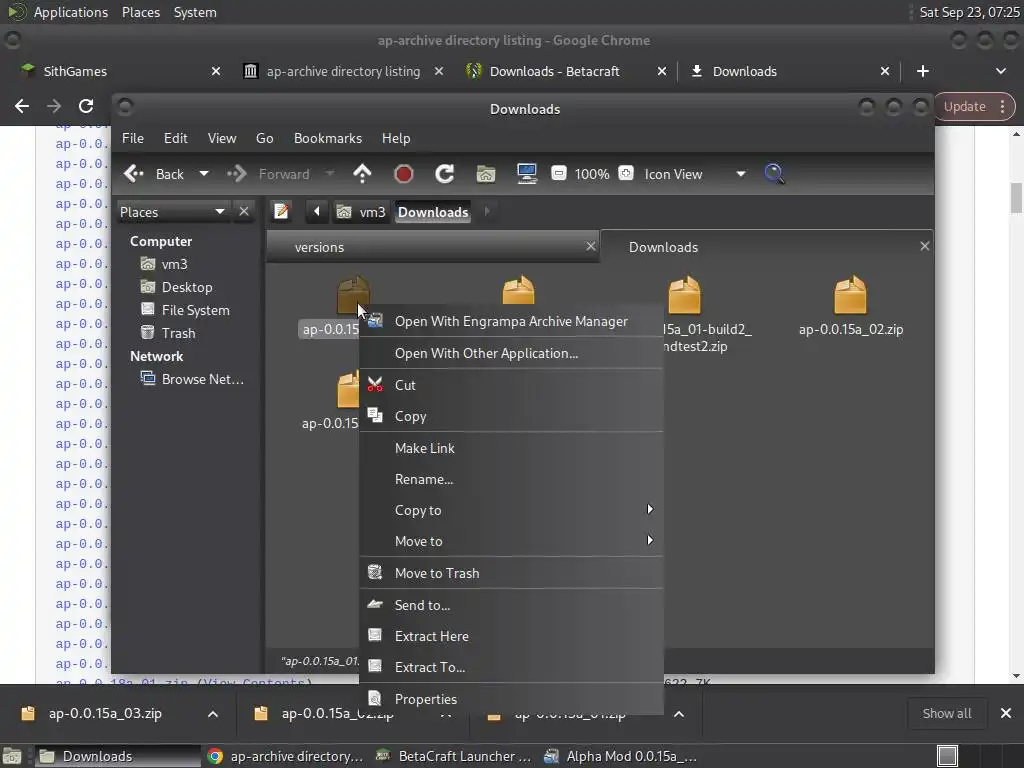Select Extract To... in context menu
Viewport: 1024px width, 768px height.
click(x=511, y=667)
